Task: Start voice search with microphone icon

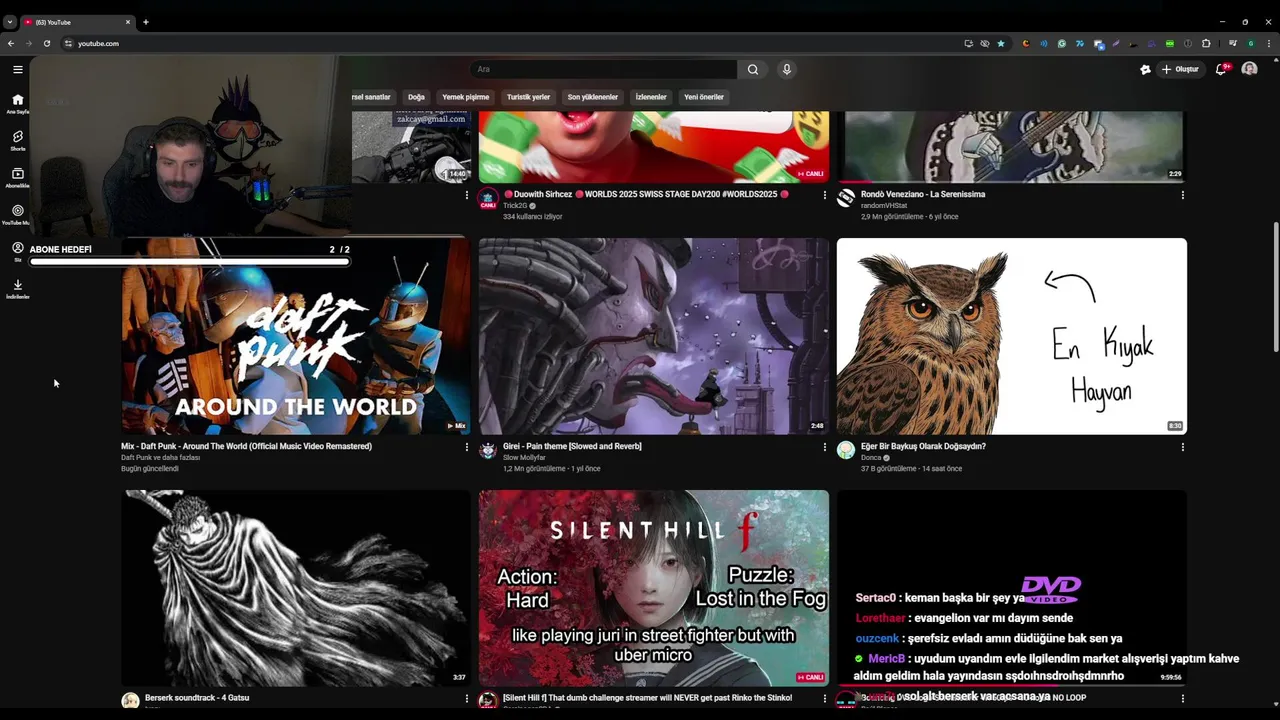Action: [x=787, y=69]
